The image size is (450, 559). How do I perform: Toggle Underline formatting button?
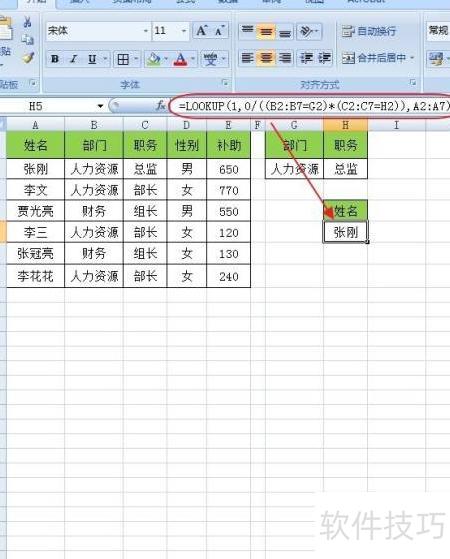point(92,59)
